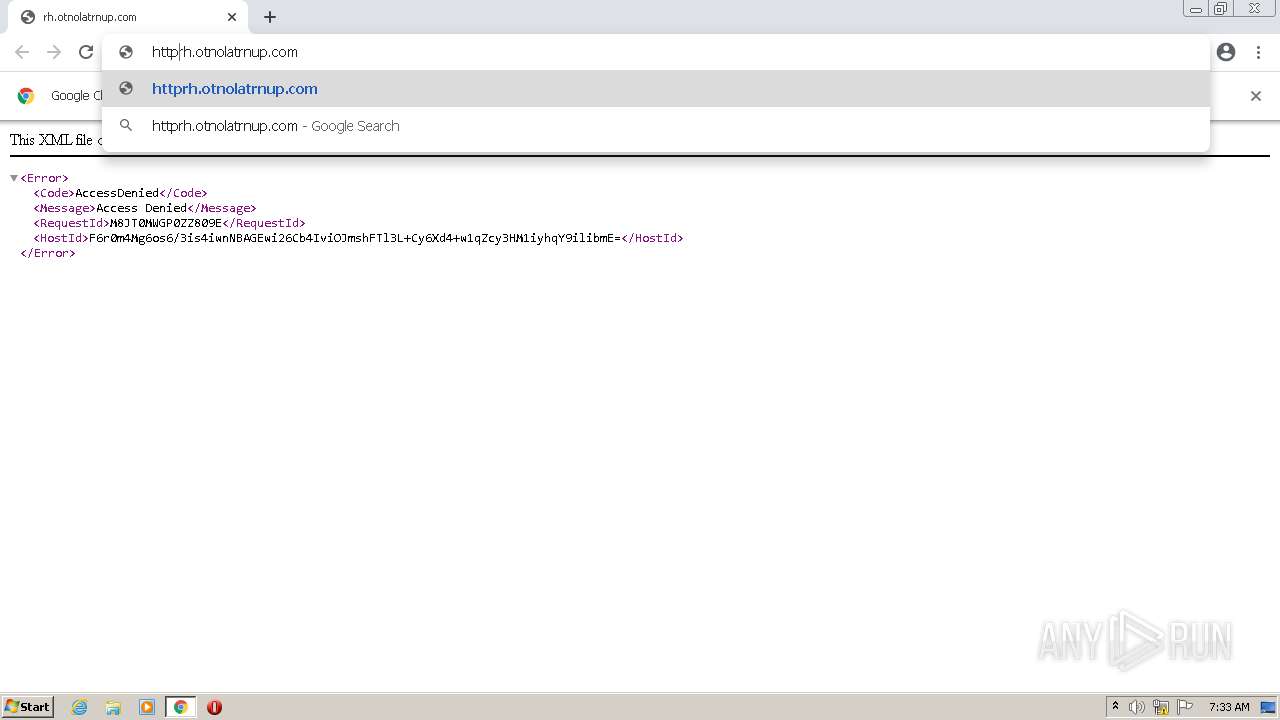This screenshot has height=720, width=1280.
Task: Click the clock showing 7:33 AM
Action: tap(1229, 707)
